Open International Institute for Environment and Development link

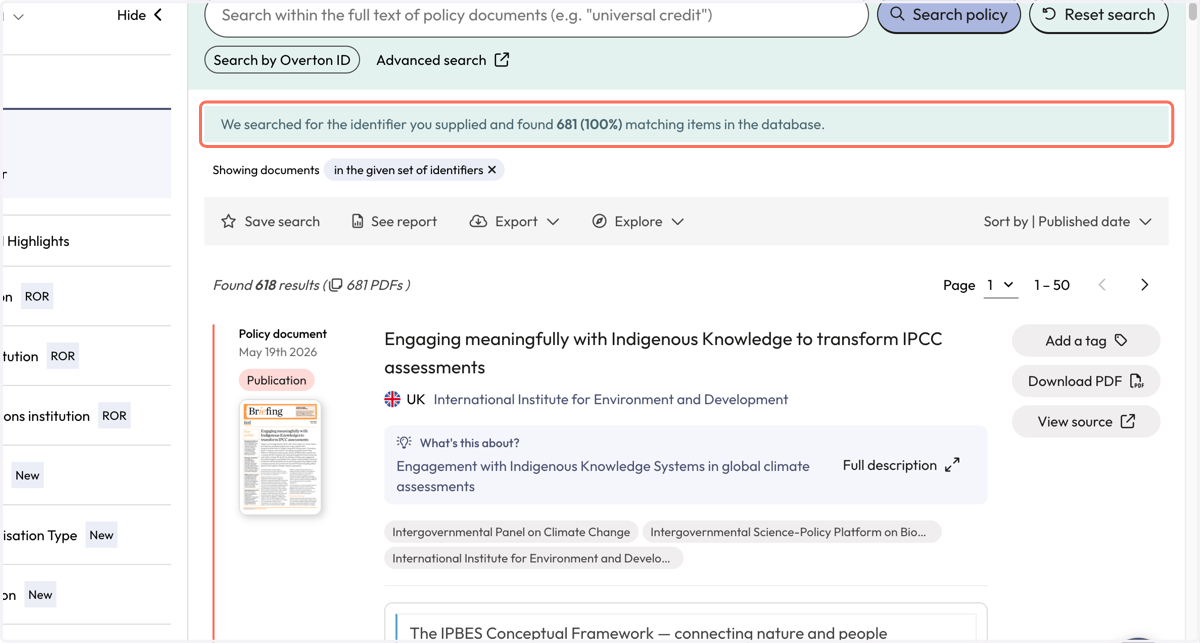611,399
